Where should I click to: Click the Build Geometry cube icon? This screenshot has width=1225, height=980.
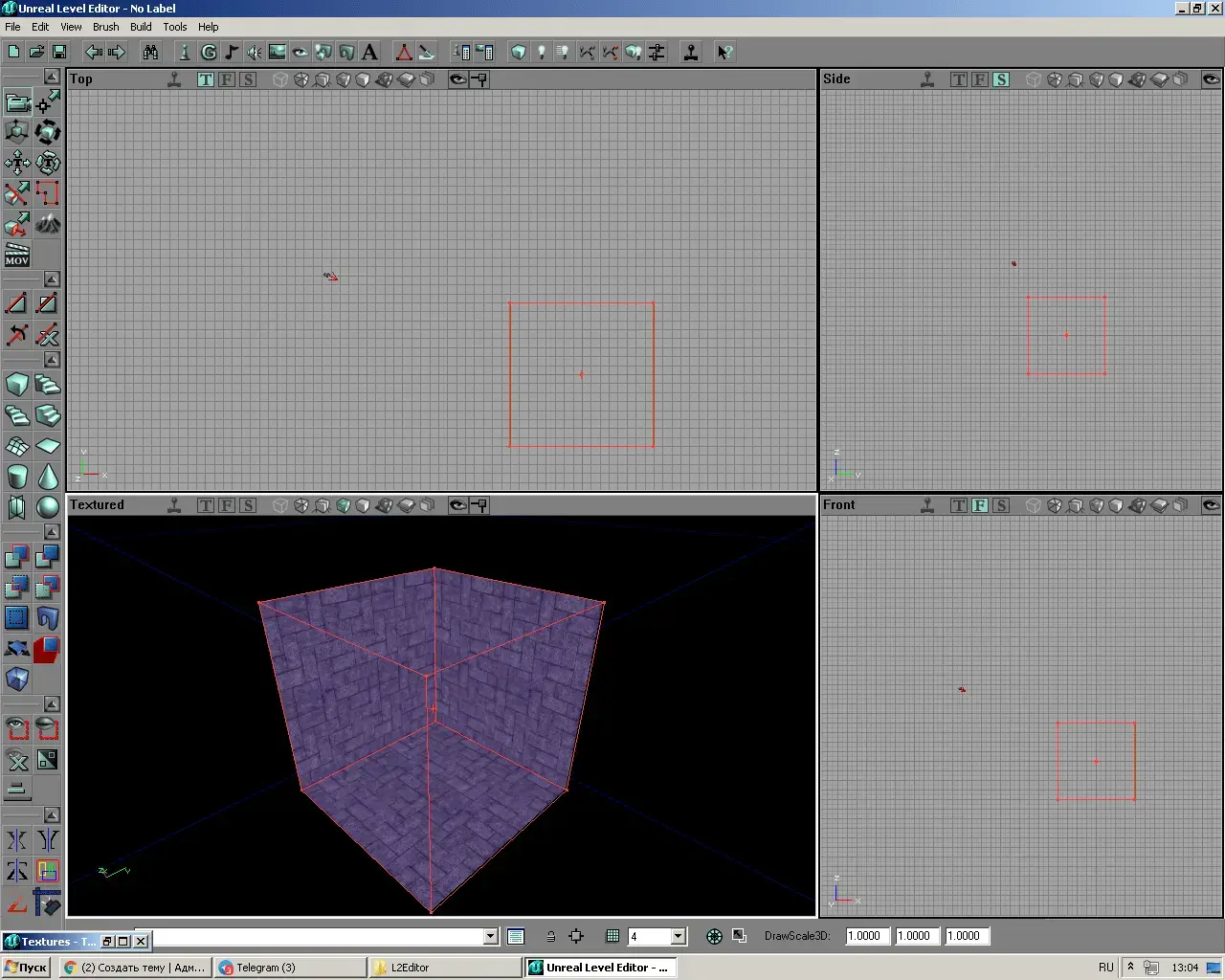(x=518, y=53)
